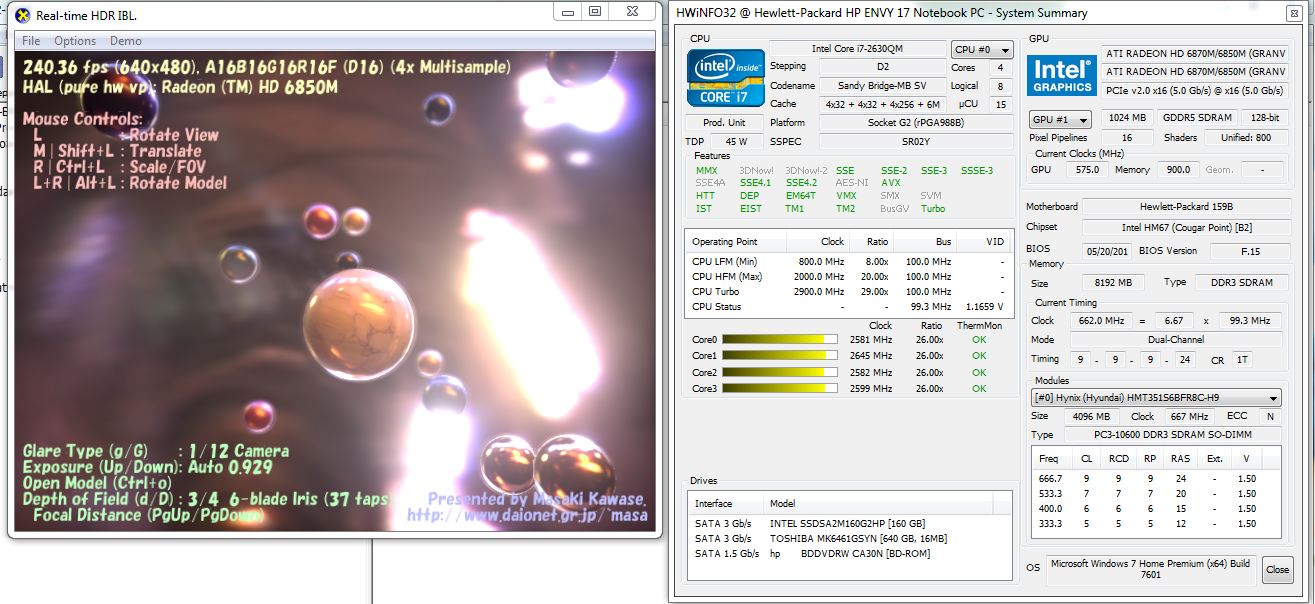Click the GPU memory clock 900.0 value

pyautogui.click(x=1178, y=170)
